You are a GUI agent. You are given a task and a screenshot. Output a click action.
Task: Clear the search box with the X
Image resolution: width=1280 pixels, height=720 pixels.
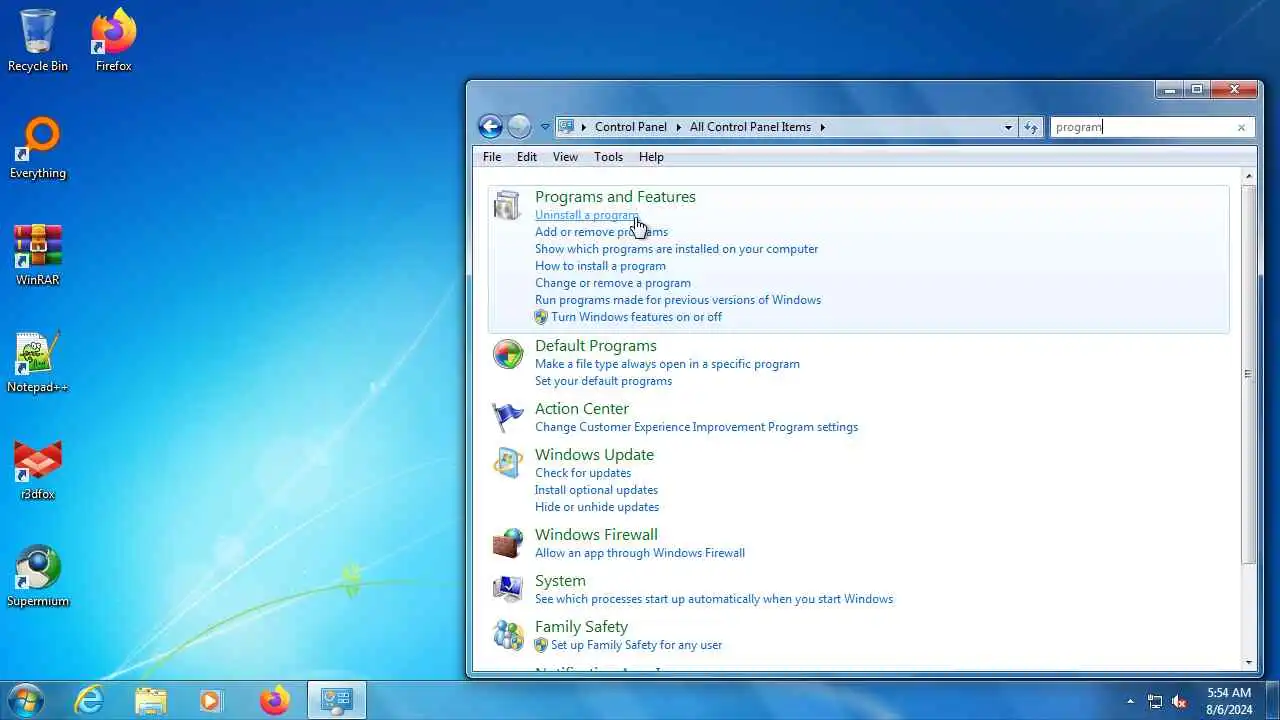coord(1241,127)
